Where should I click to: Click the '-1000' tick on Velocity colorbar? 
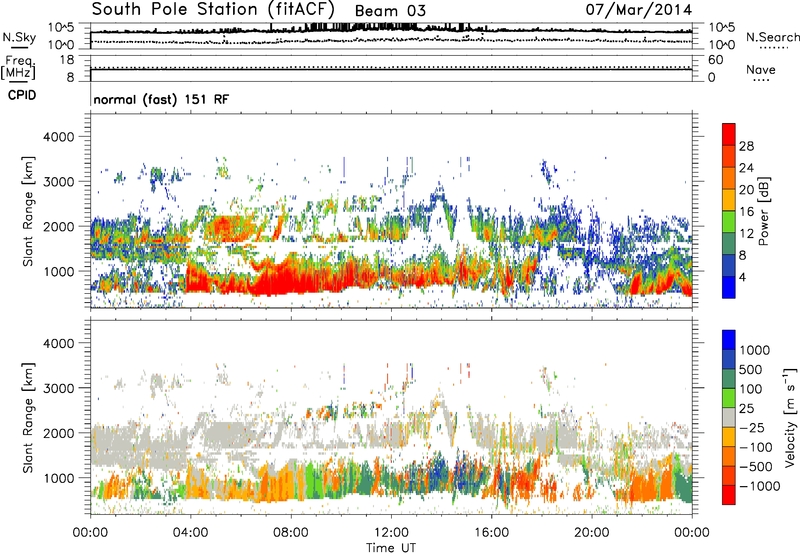click(759, 486)
